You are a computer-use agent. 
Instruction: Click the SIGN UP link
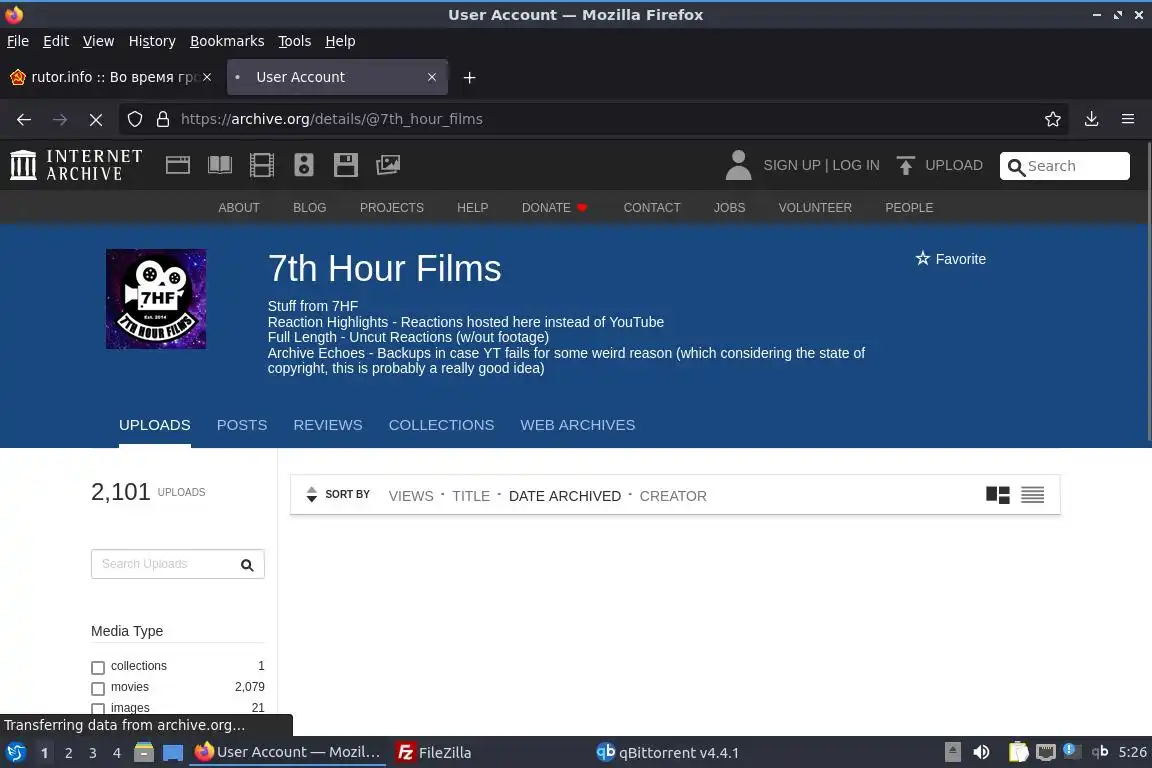click(791, 165)
